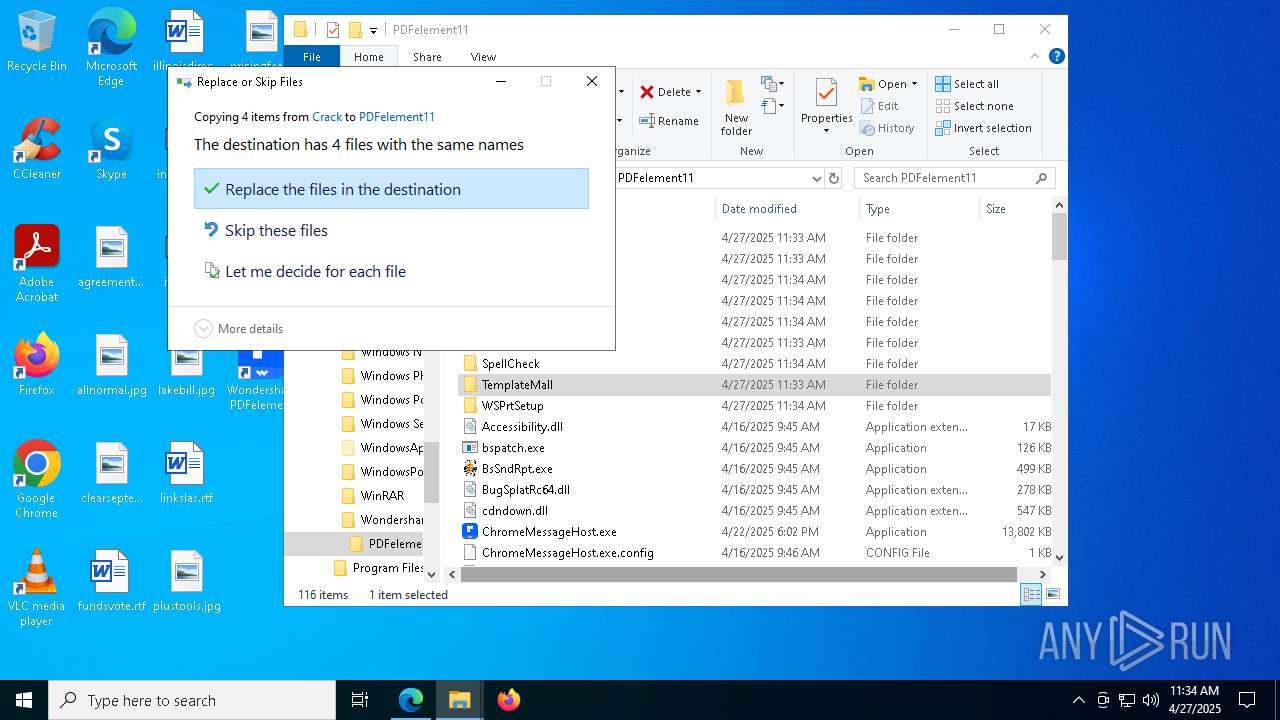
Task: Launch Google Chrome from the desktop
Action: pyautogui.click(x=37, y=480)
